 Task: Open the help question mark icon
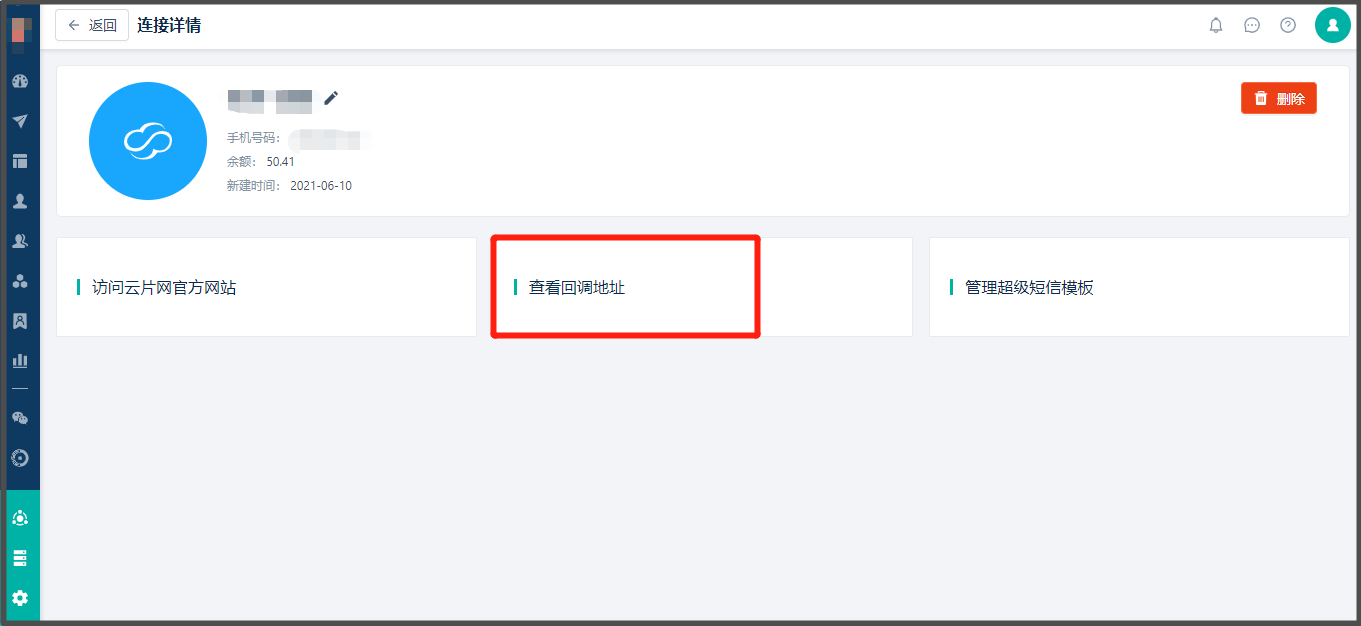[1288, 25]
